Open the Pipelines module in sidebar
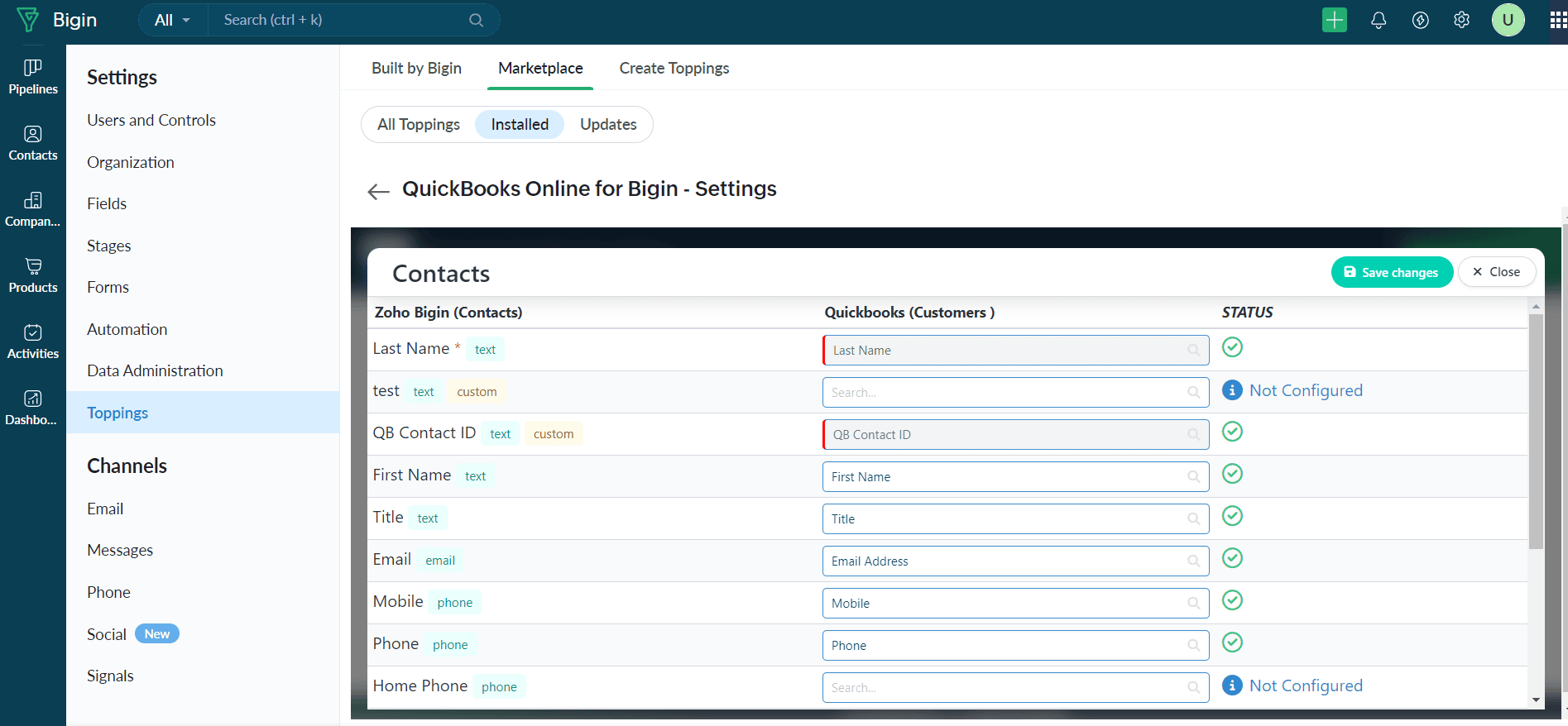This screenshot has height=726, width=1568. click(x=33, y=77)
